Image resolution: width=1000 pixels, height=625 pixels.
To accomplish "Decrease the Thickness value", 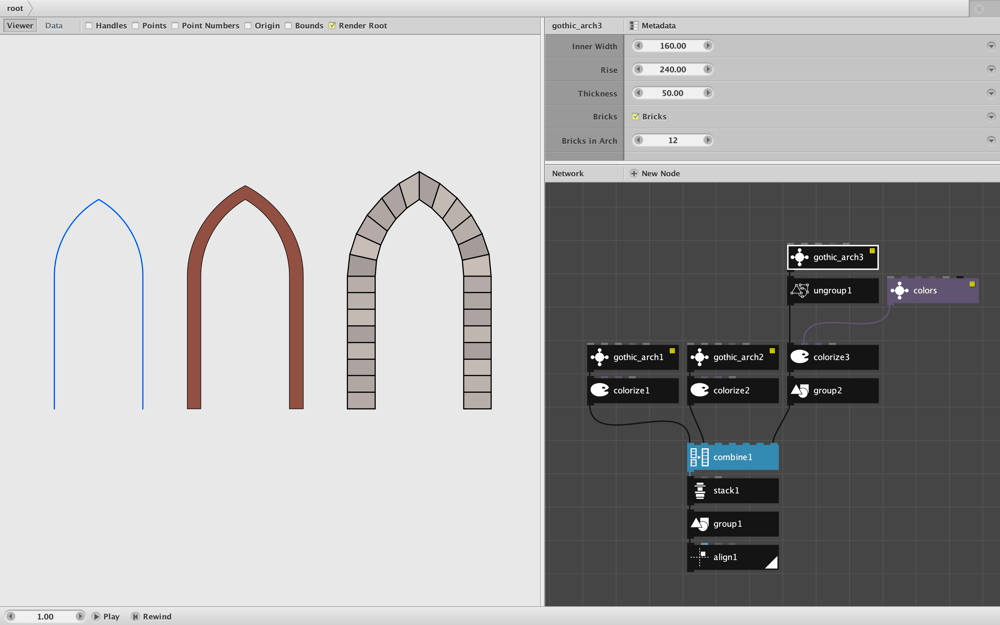I will [x=638, y=93].
